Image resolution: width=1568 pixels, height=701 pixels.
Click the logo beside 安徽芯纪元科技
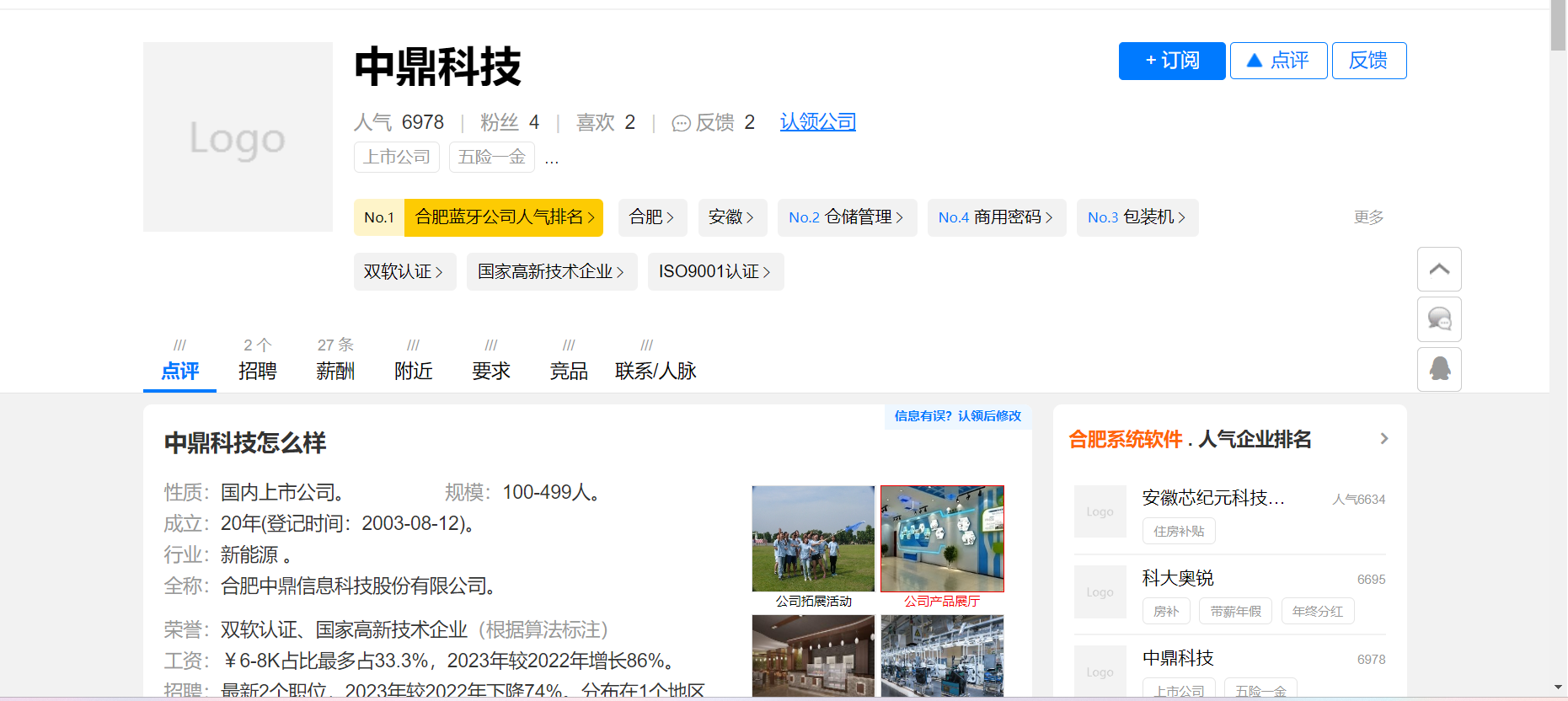[x=1100, y=511]
